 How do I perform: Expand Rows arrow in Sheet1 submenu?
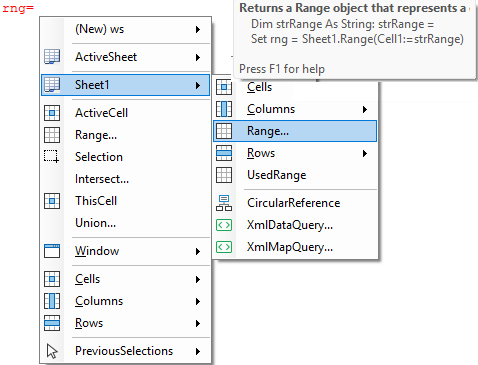[x=365, y=153]
